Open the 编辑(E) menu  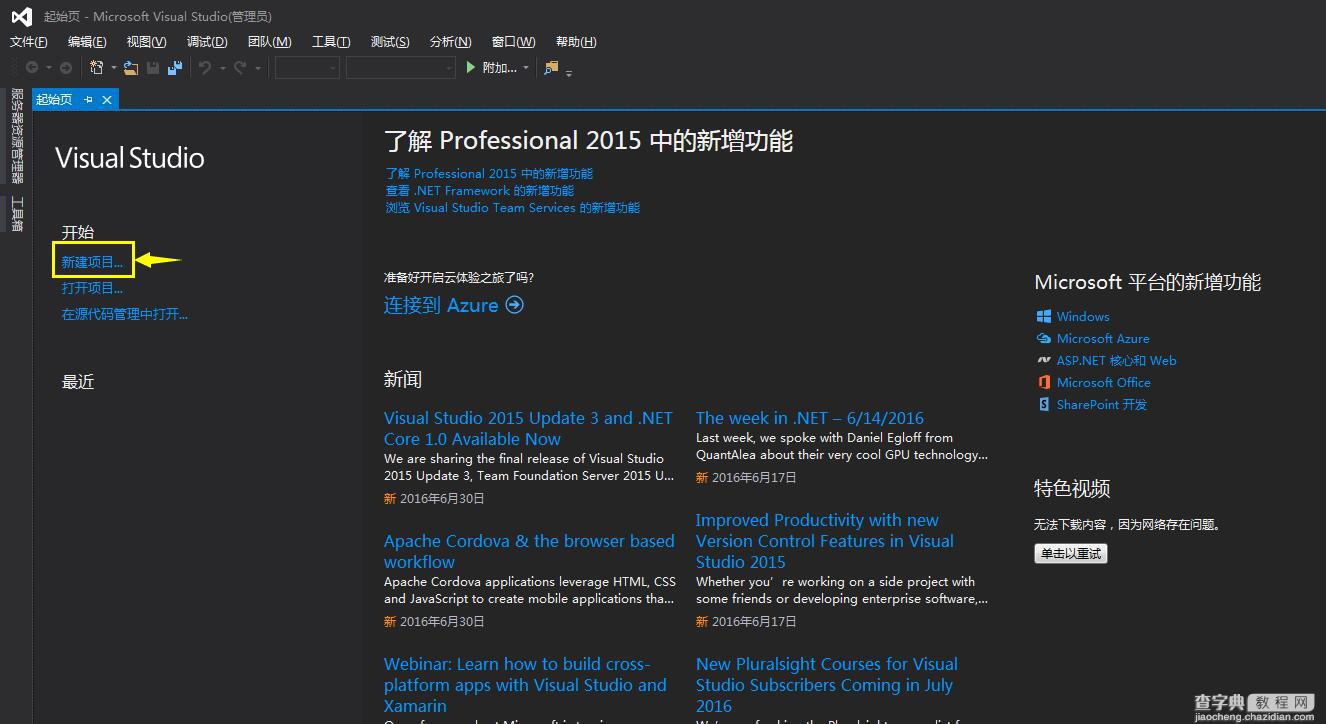[x=87, y=42]
